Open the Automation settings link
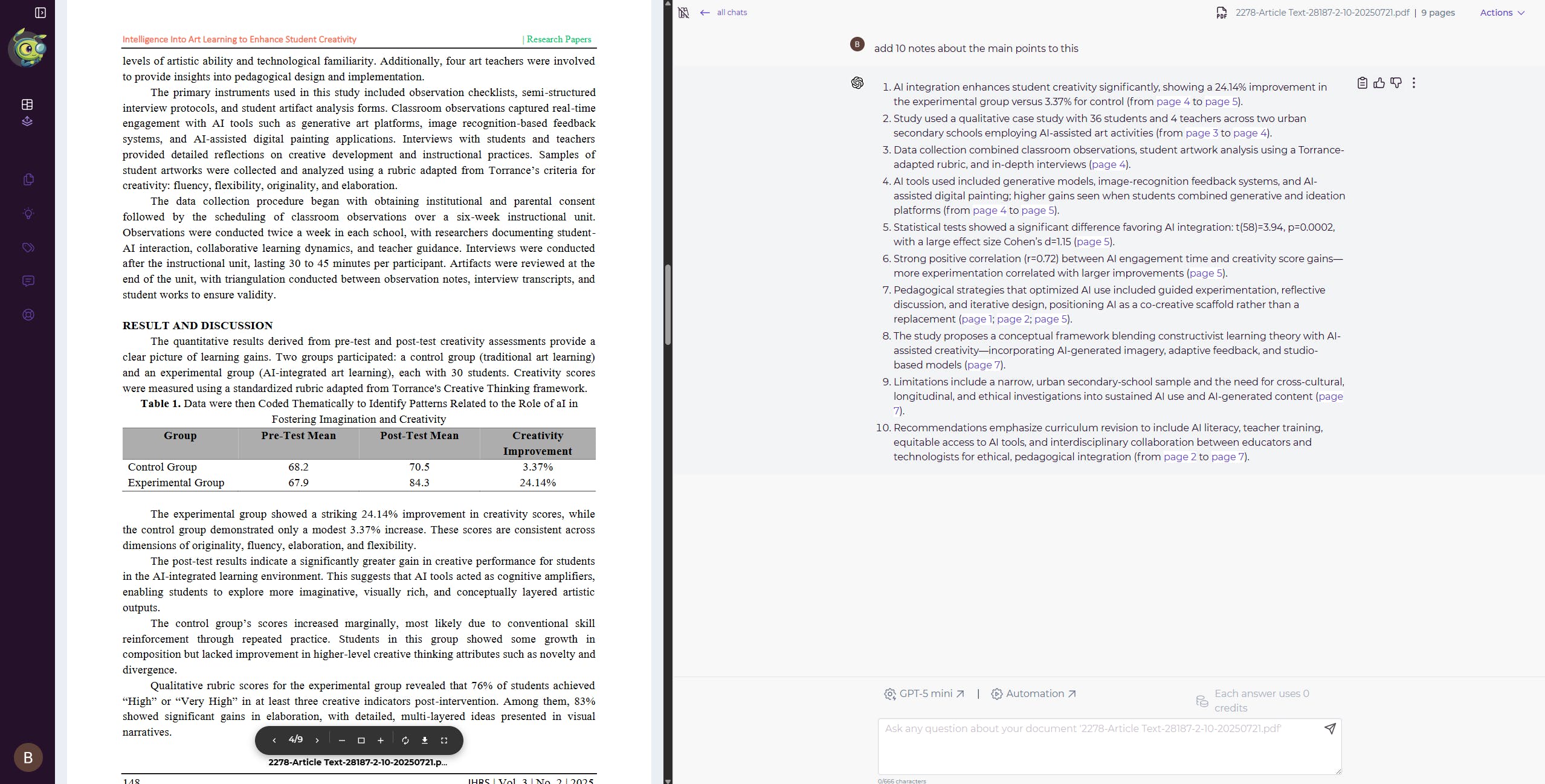 (1034, 694)
